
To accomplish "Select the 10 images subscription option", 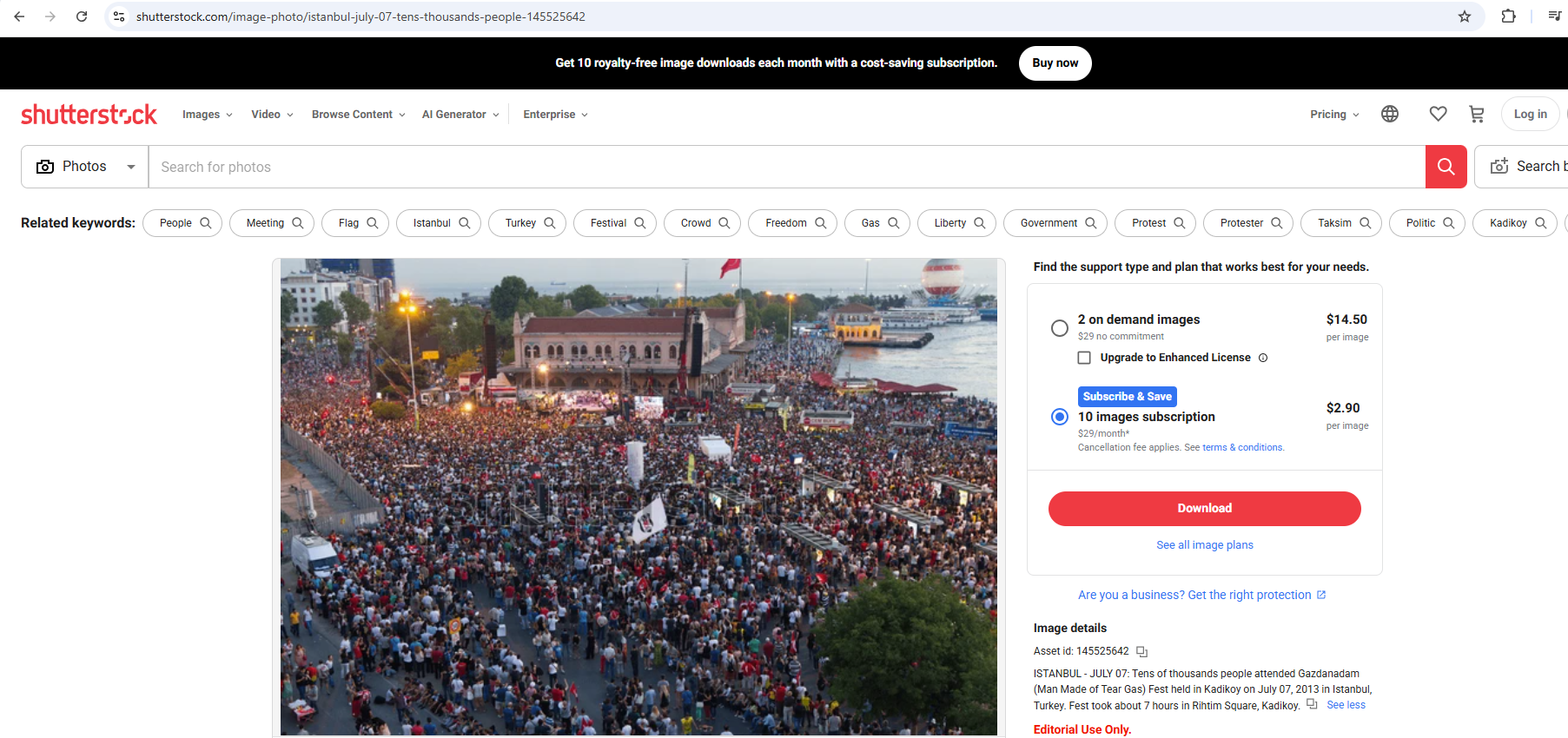I will [1060, 417].
